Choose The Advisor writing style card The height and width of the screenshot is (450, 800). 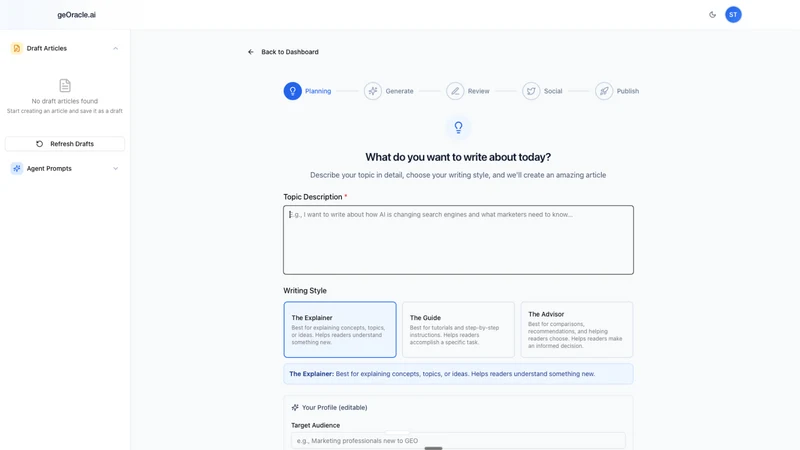point(577,330)
